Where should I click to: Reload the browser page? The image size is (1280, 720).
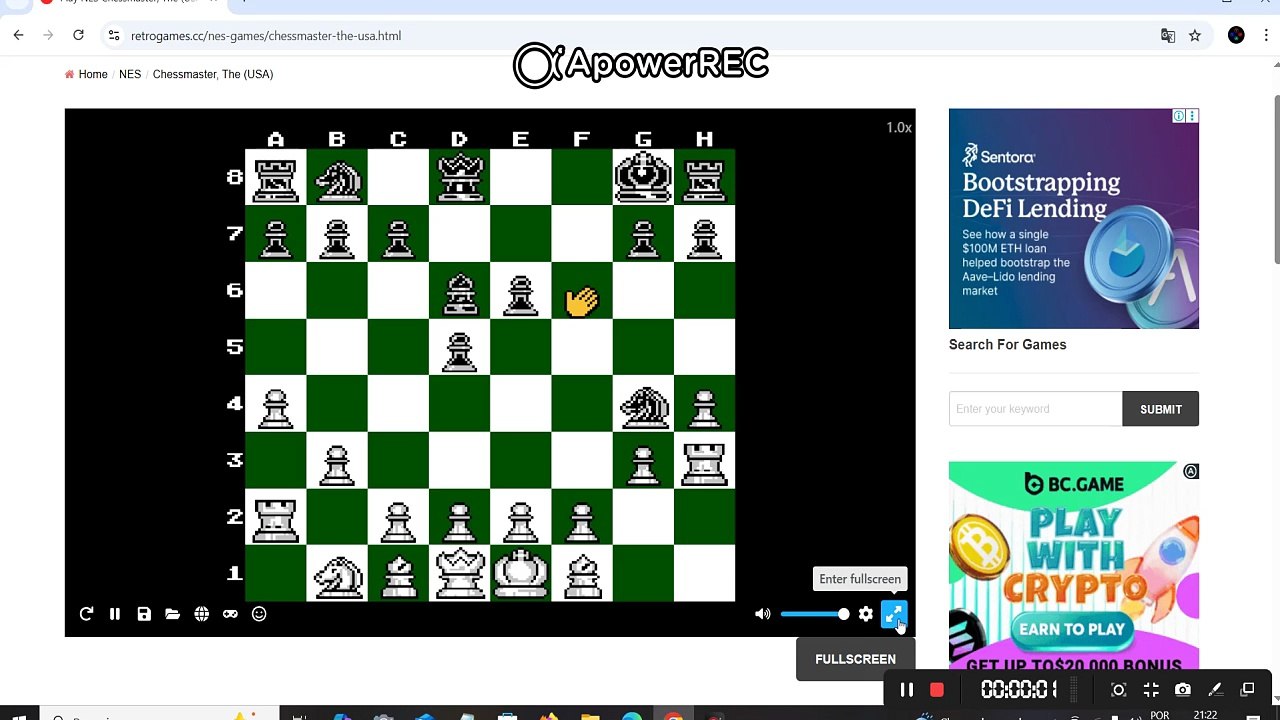(x=78, y=35)
